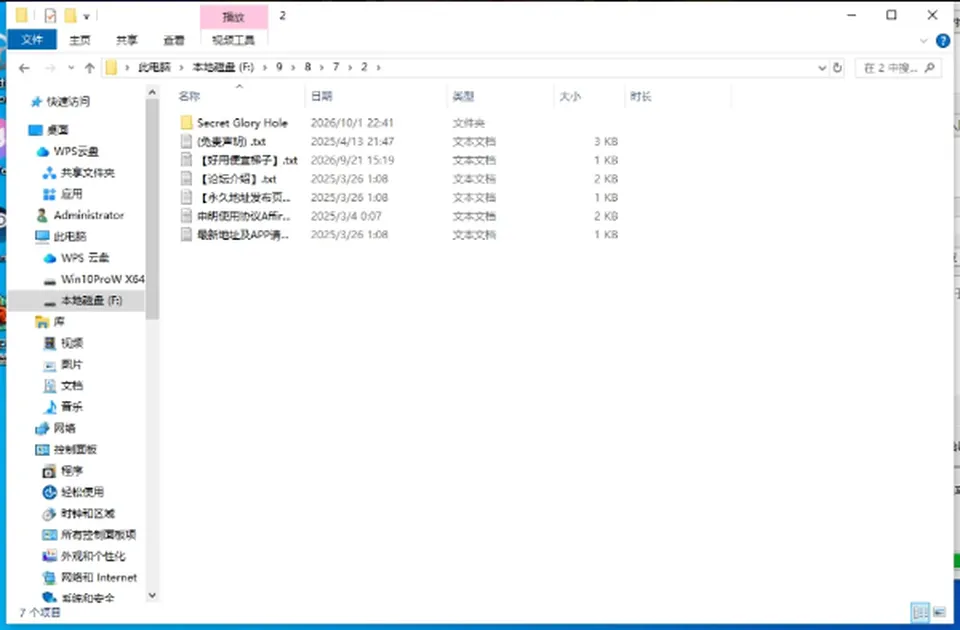This screenshot has width=960, height=630.
Task: Open the 视频 library in the sidebar
Action: click(x=64, y=343)
